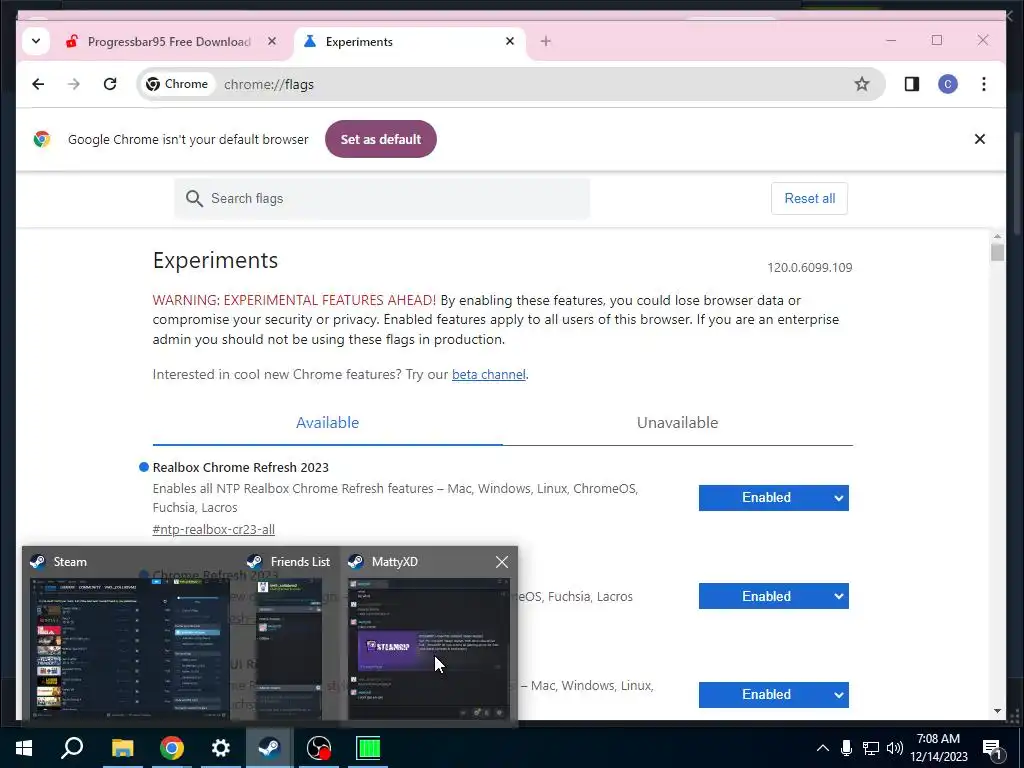The width and height of the screenshot is (1024, 768).
Task: Reload the chrome://flags page
Action: pos(110,84)
